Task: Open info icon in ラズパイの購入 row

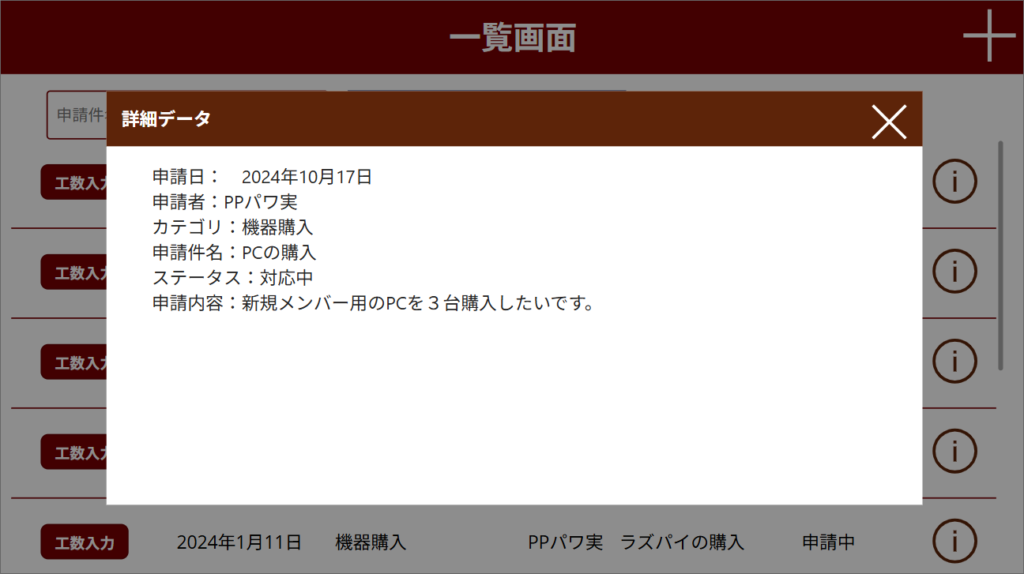Action: (x=954, y=541)
